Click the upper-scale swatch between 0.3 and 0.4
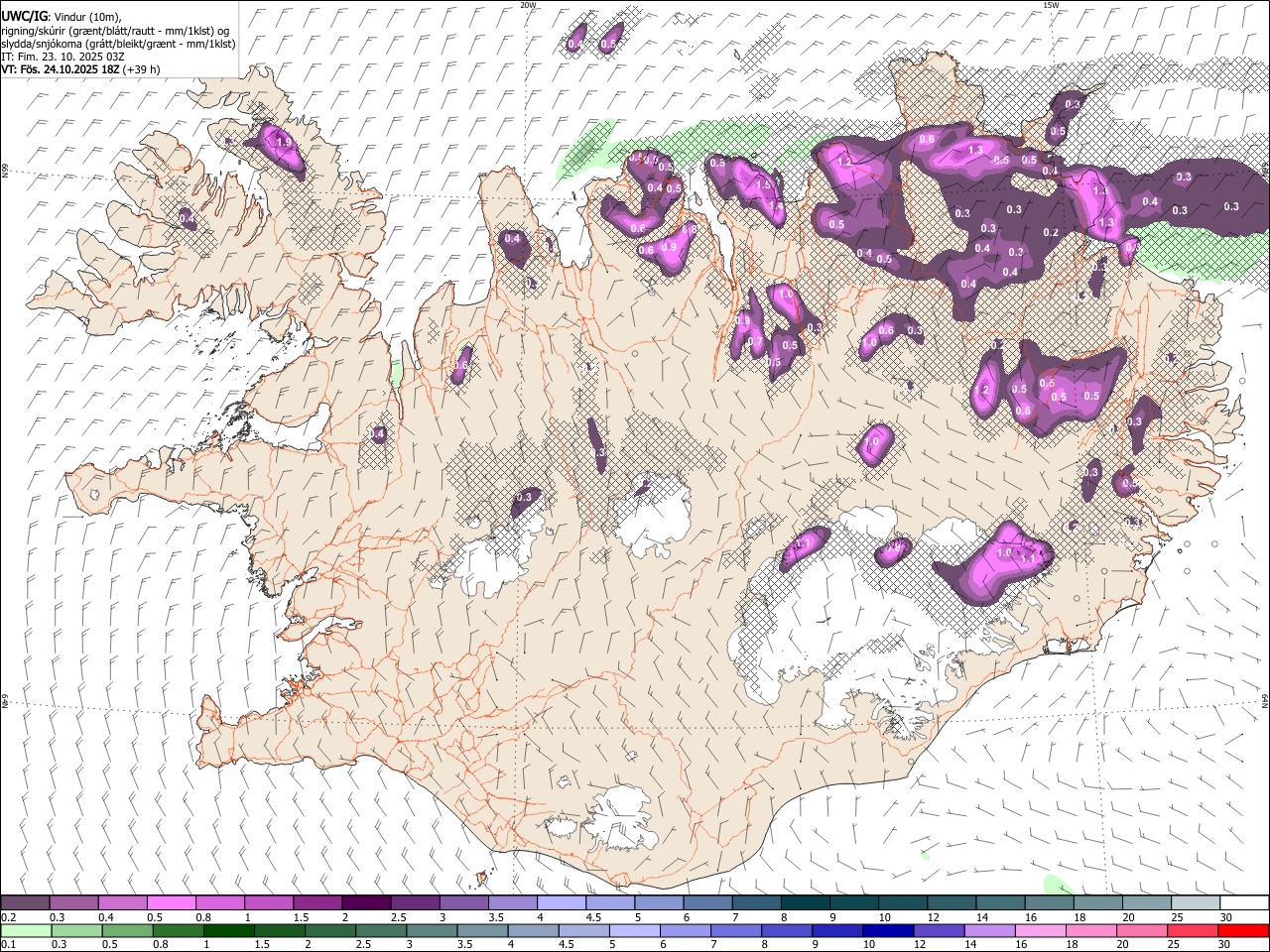This screenshot has height=952, width=1270. point(73,903)
